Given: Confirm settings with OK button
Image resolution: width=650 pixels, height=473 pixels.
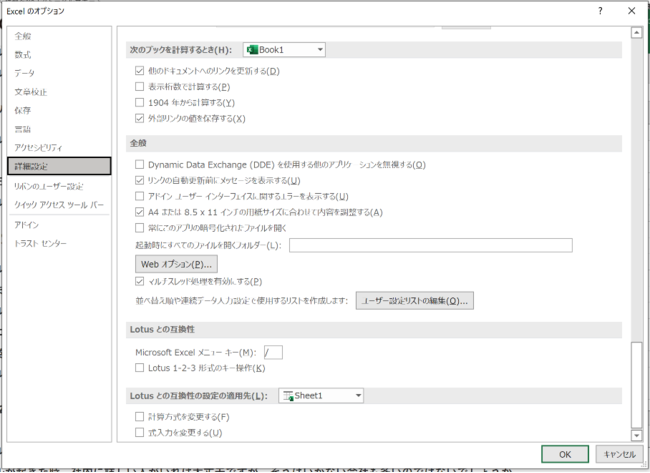Looking at the screenshot, I should tap(565, 454).
